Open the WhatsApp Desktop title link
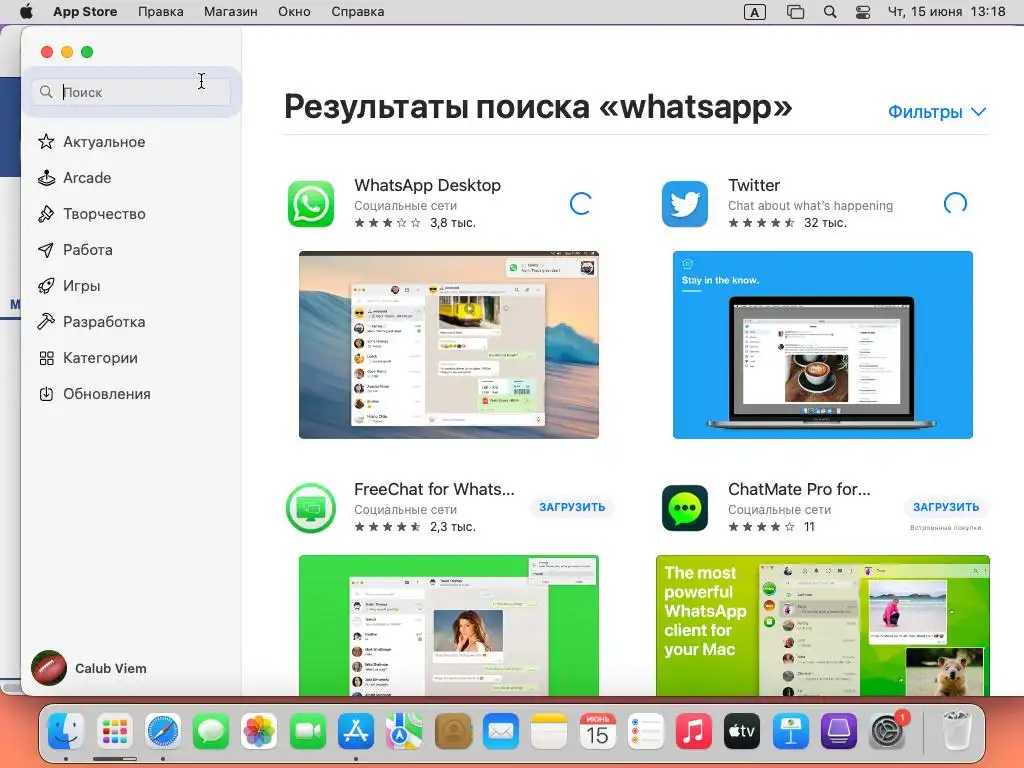Screen dimensions: 1024x768 click(427, 185)
